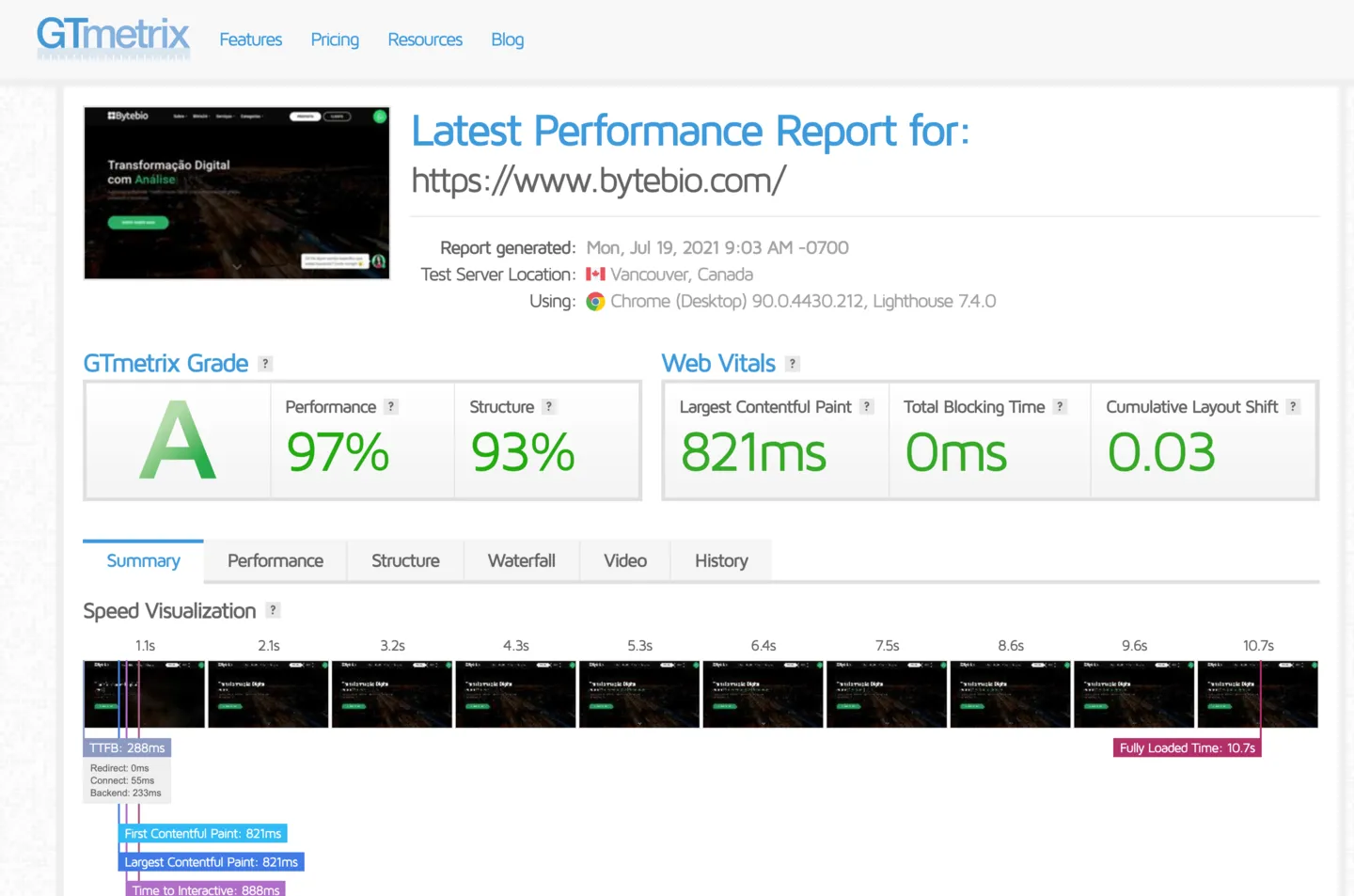Click the 93% Structure score
This screenshot has height=896, width=1354.
(x=523, y=452)
